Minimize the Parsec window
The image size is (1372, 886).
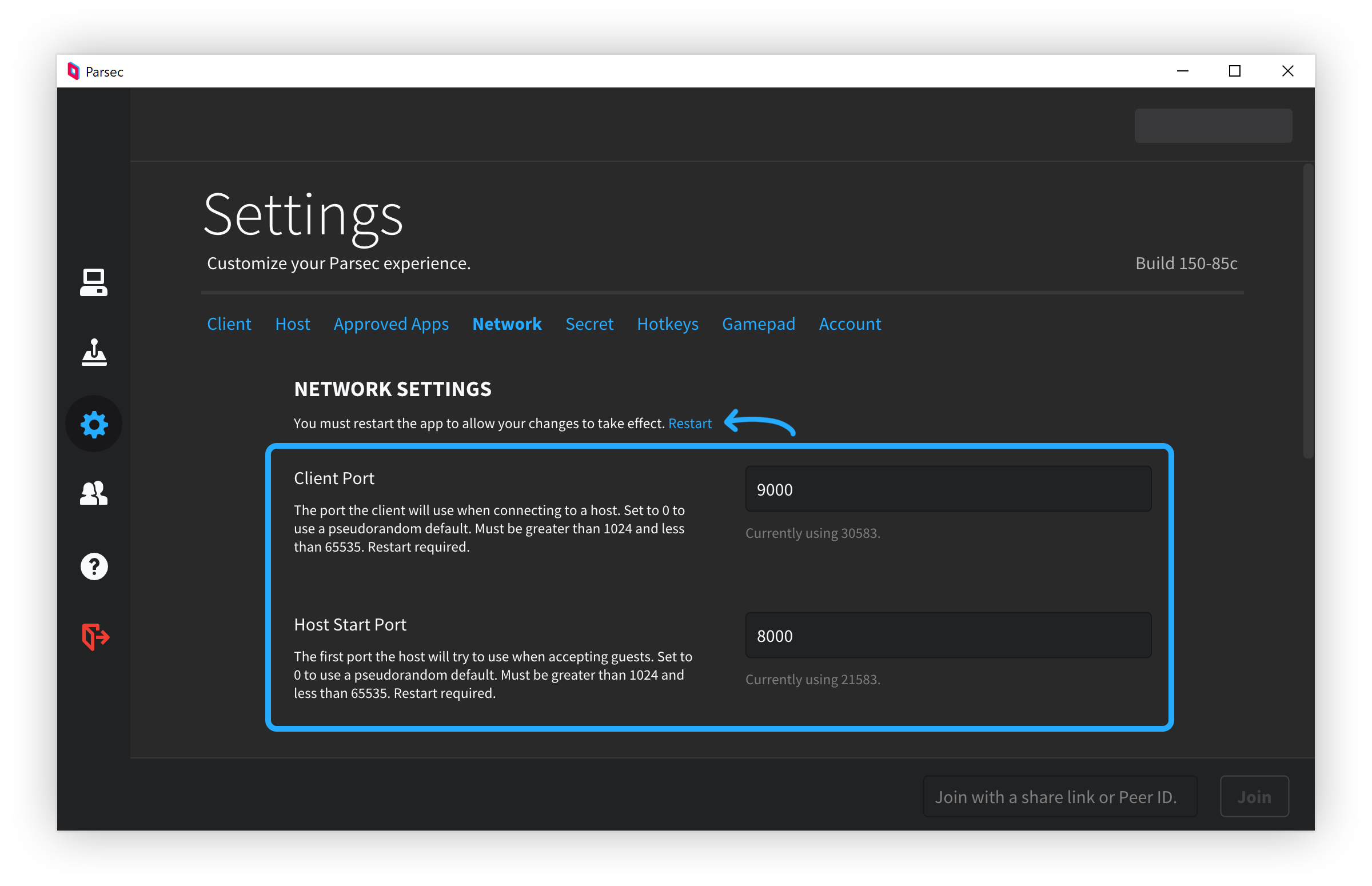click(1182, 71)
